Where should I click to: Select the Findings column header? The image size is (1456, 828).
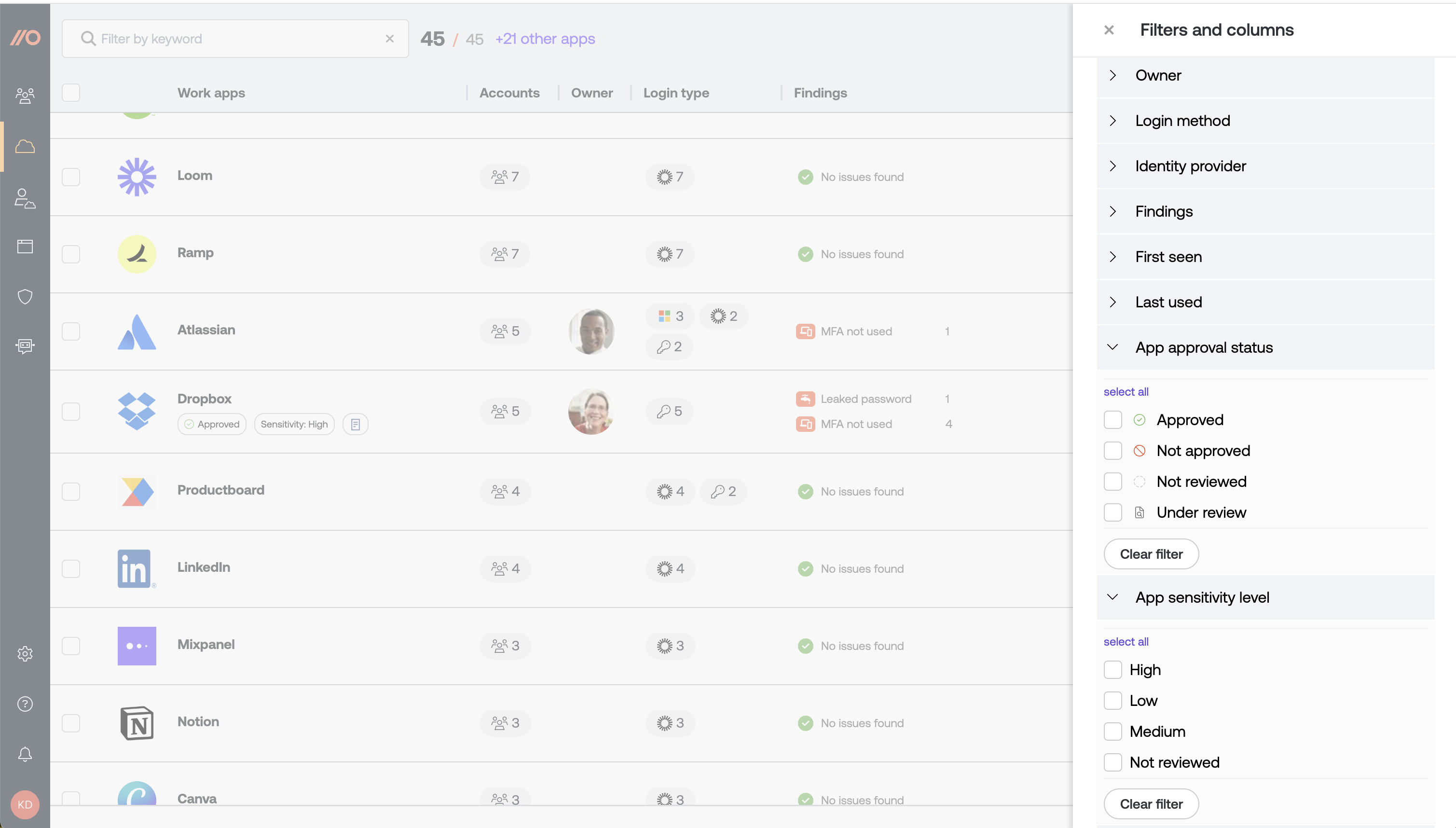(x=820, y=93)
